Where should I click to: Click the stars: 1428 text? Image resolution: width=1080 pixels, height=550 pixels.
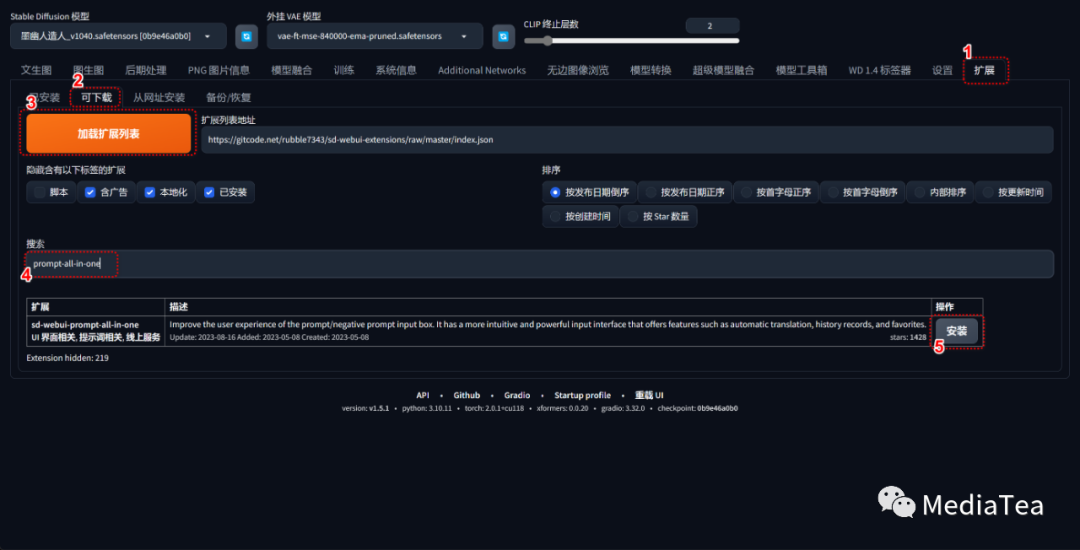coord(908,338)
